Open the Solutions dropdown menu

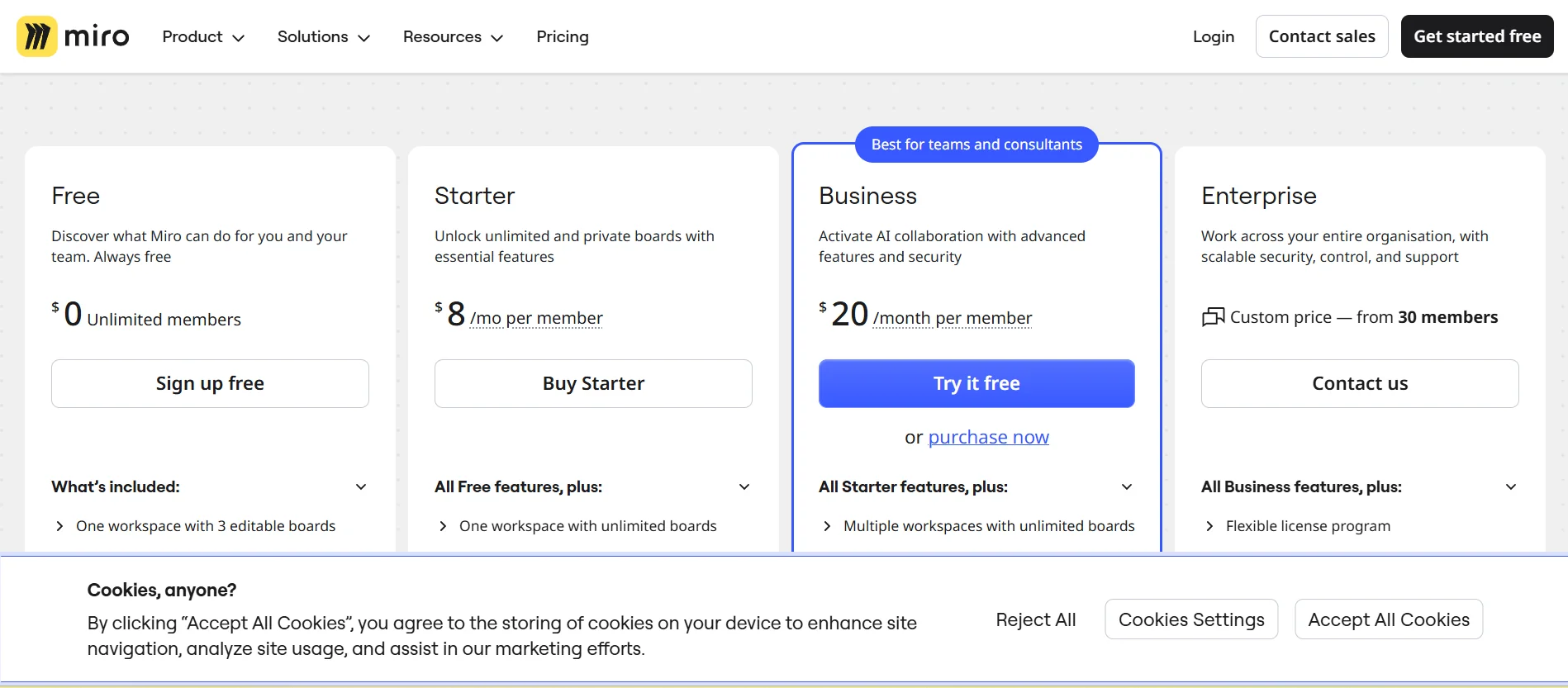[323, 37]
